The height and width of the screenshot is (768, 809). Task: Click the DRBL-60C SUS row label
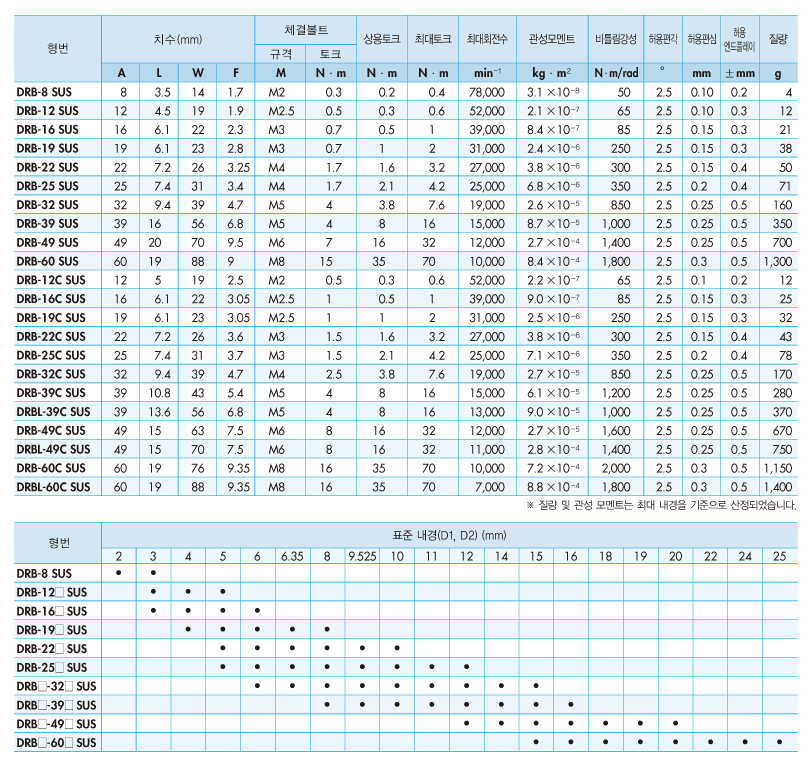[x=53, y=487]
